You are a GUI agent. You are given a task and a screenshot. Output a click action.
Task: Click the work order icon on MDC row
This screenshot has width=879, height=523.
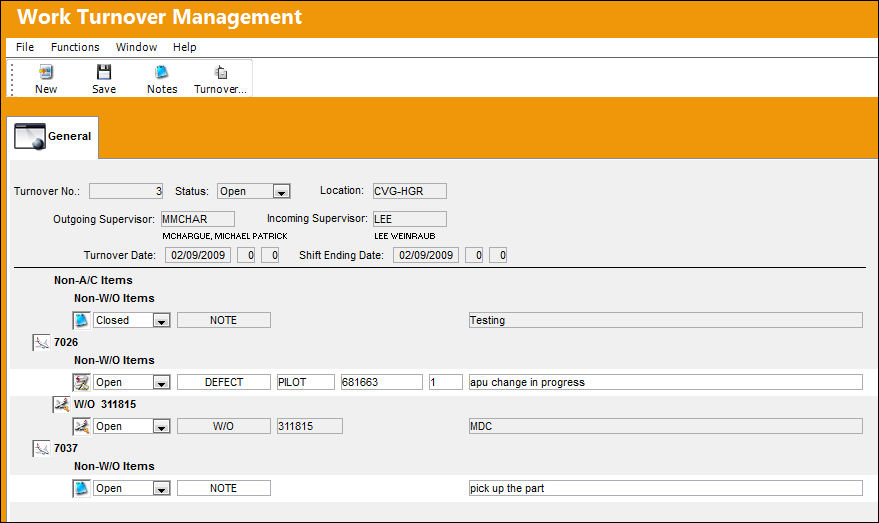(x=82, y=427)
